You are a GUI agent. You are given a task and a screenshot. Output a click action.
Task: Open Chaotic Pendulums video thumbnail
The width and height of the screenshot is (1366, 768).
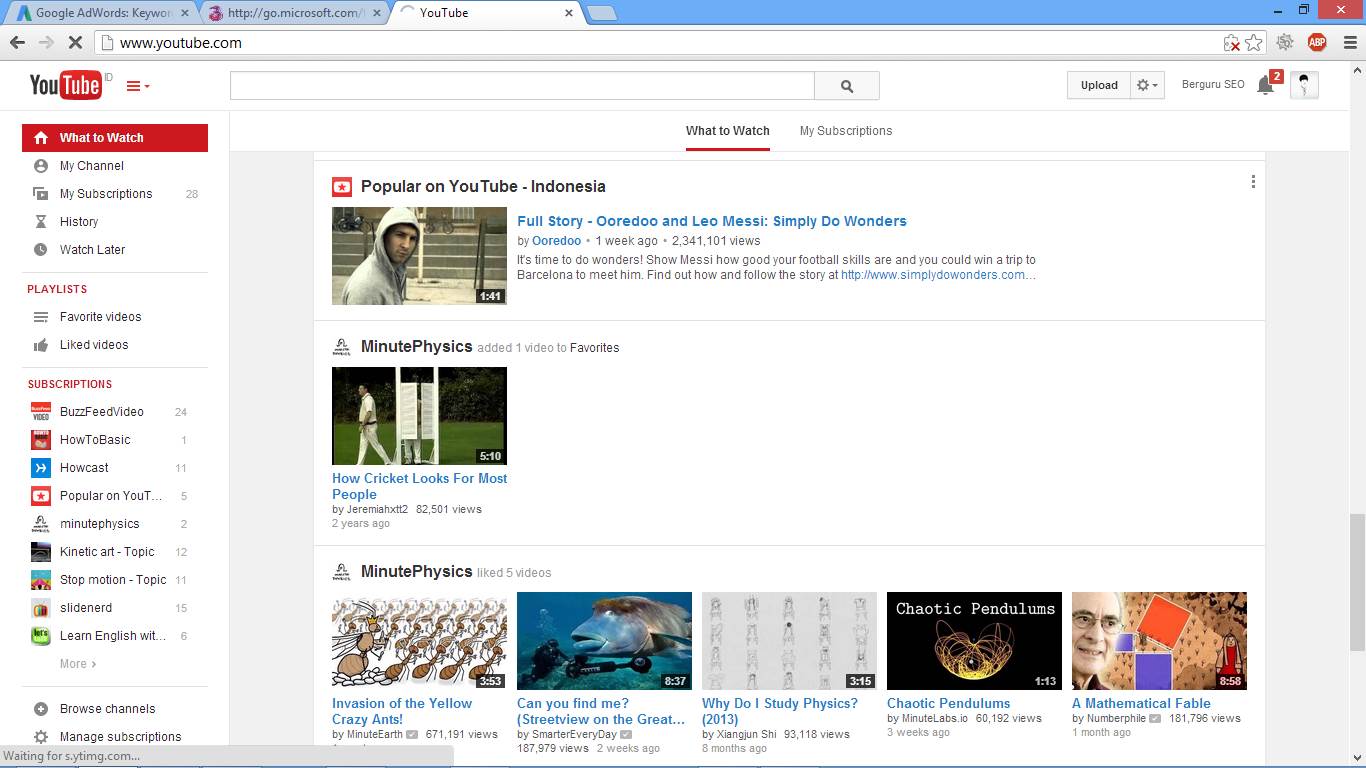(974, 641)
